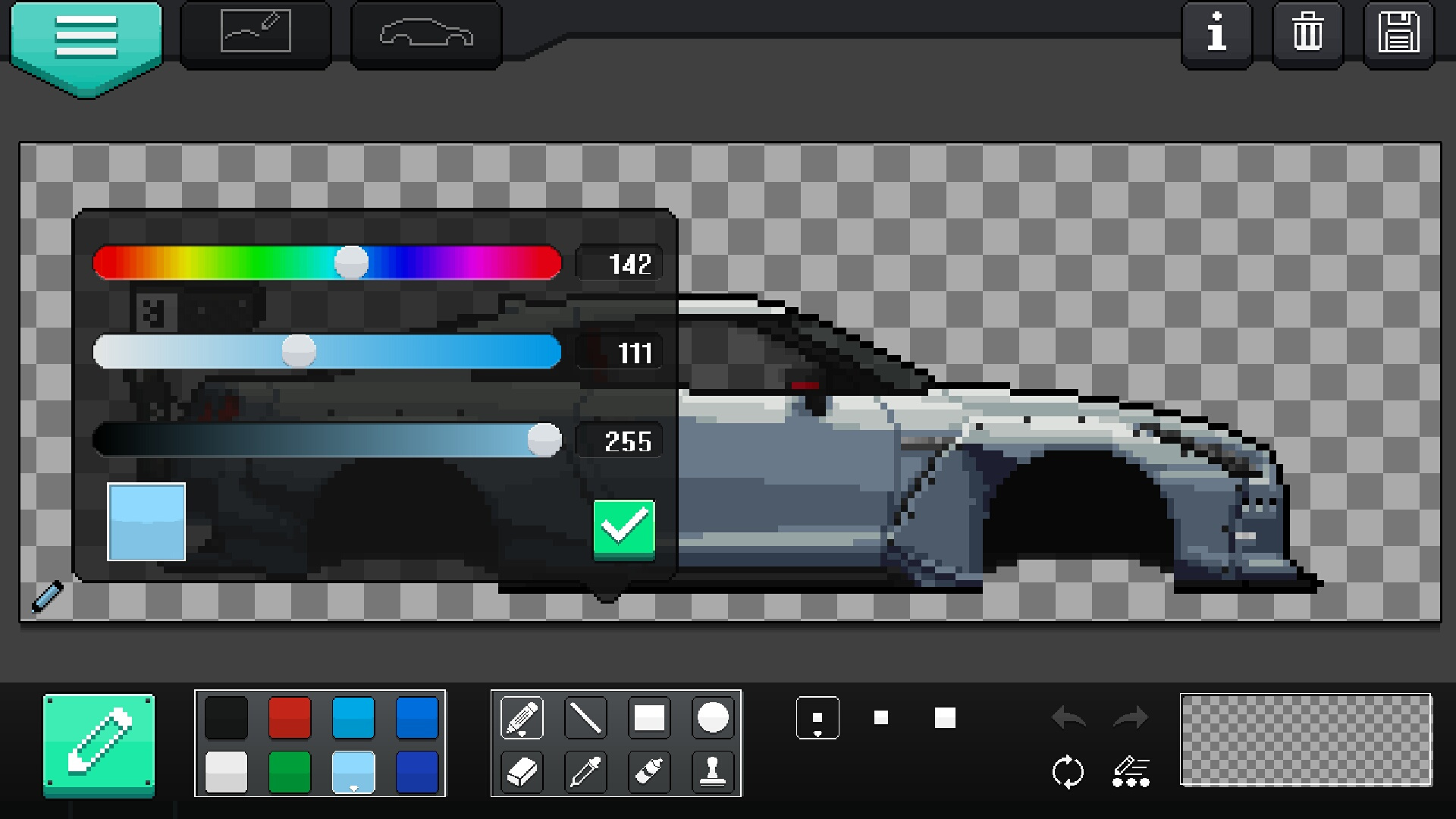This screenshot has height=819, width=1456.
Task: Select the sky blue palette swatch
Action: (x=353, y=717)
